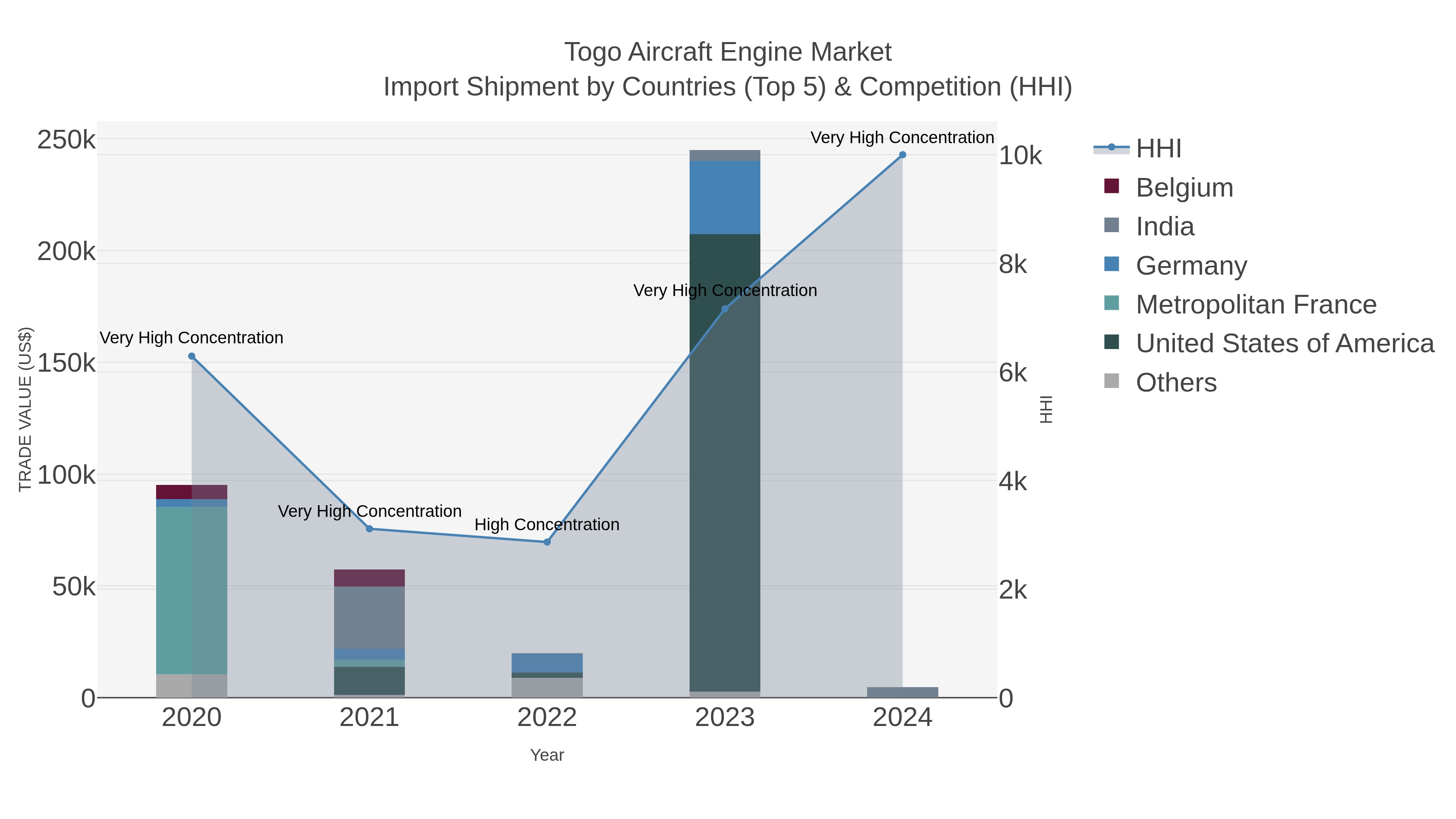
Task: Toggle the Belgium legend entry
Action: click(x=1168, y=187)
